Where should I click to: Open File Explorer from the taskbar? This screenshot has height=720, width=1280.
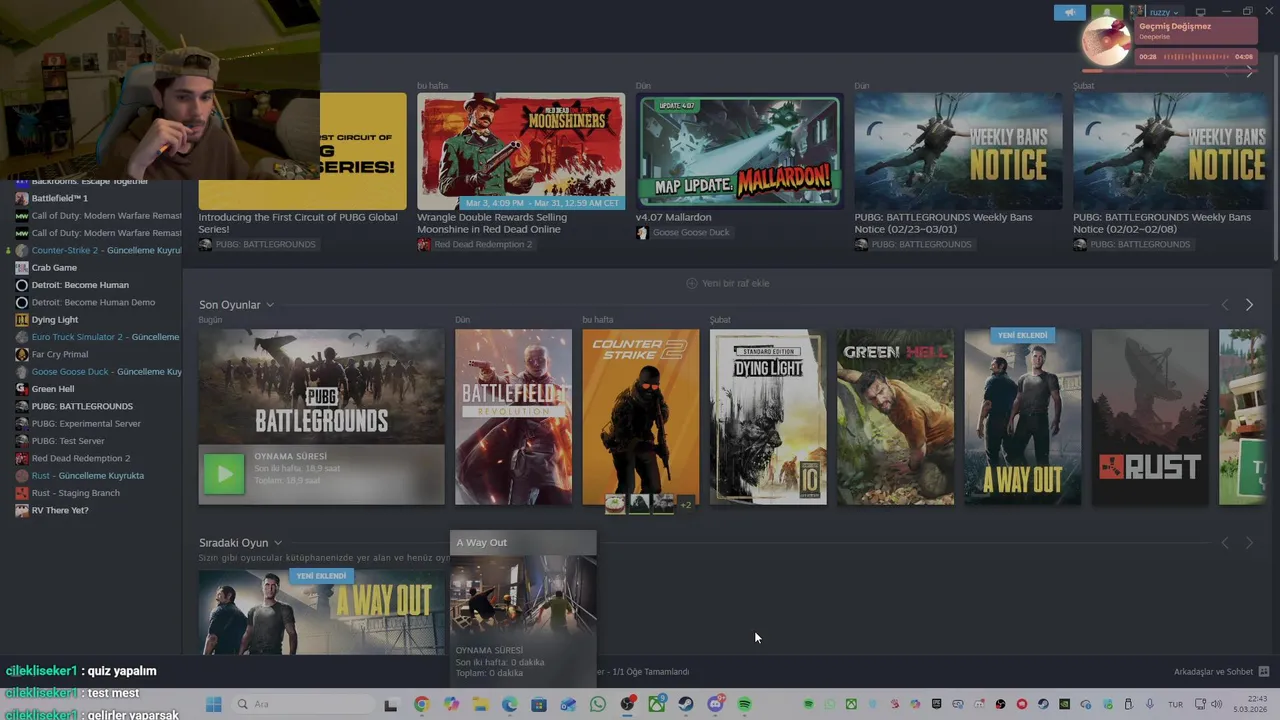tap(480, 704)
